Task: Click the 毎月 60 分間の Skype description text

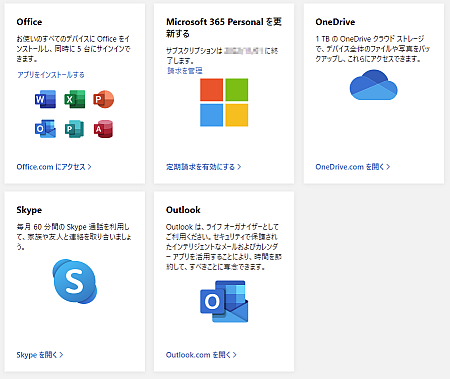Action: [74, 237]
